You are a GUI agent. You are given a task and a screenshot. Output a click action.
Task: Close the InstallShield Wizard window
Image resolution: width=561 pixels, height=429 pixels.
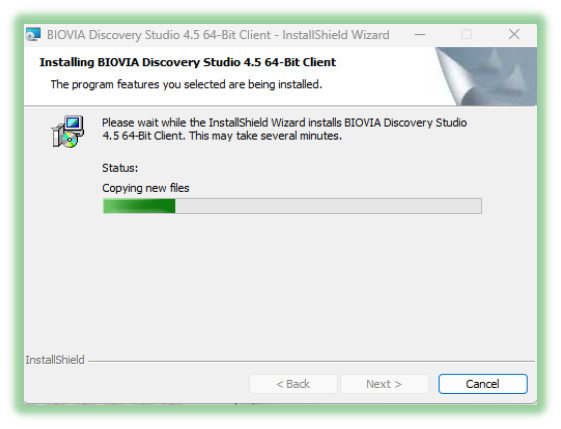pyautogui.click(x=514, y=35)
